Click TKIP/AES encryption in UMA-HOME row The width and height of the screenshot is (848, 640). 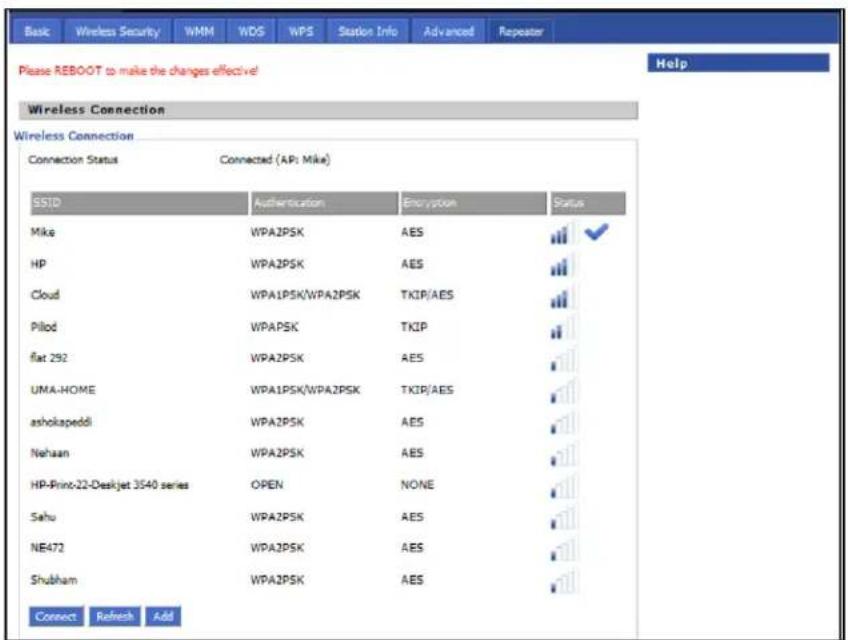pyautogui.click(x=427, y=390)
